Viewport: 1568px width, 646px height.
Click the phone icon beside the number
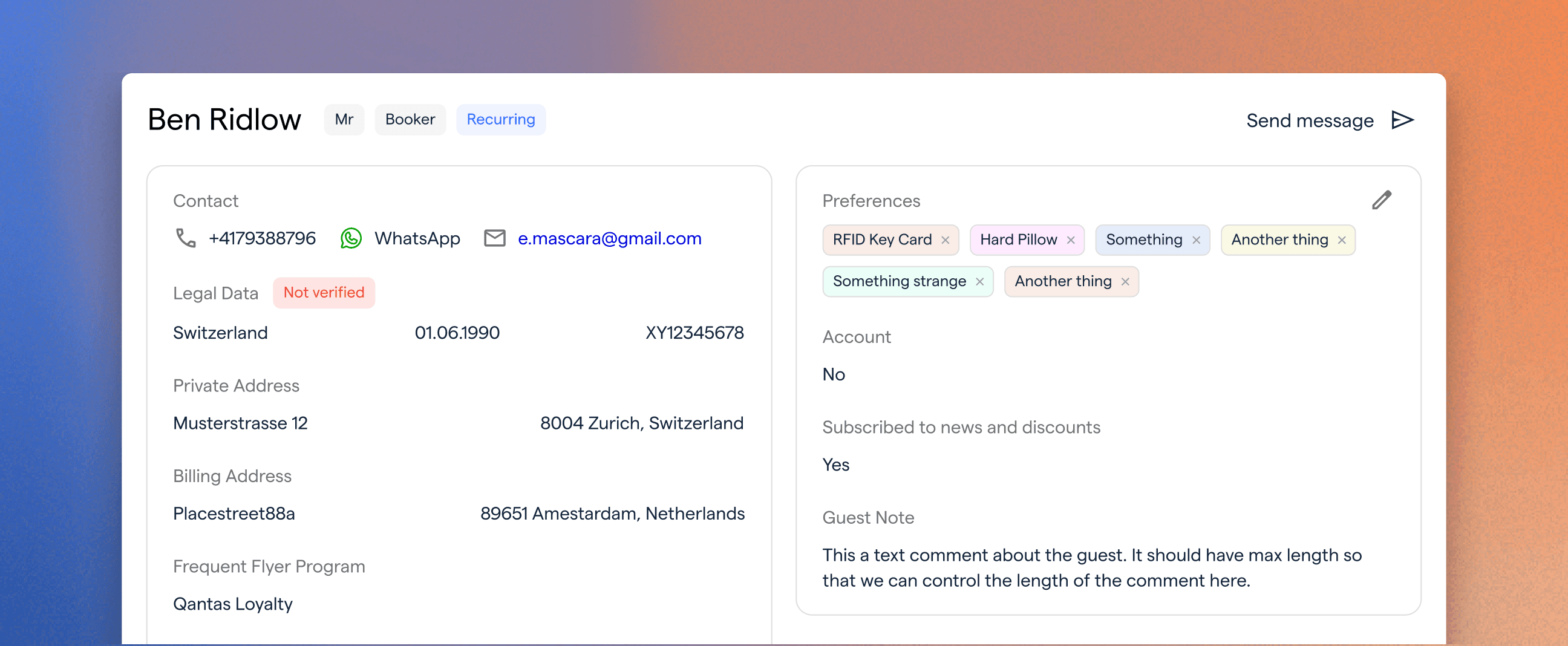[x=186, y=238]
